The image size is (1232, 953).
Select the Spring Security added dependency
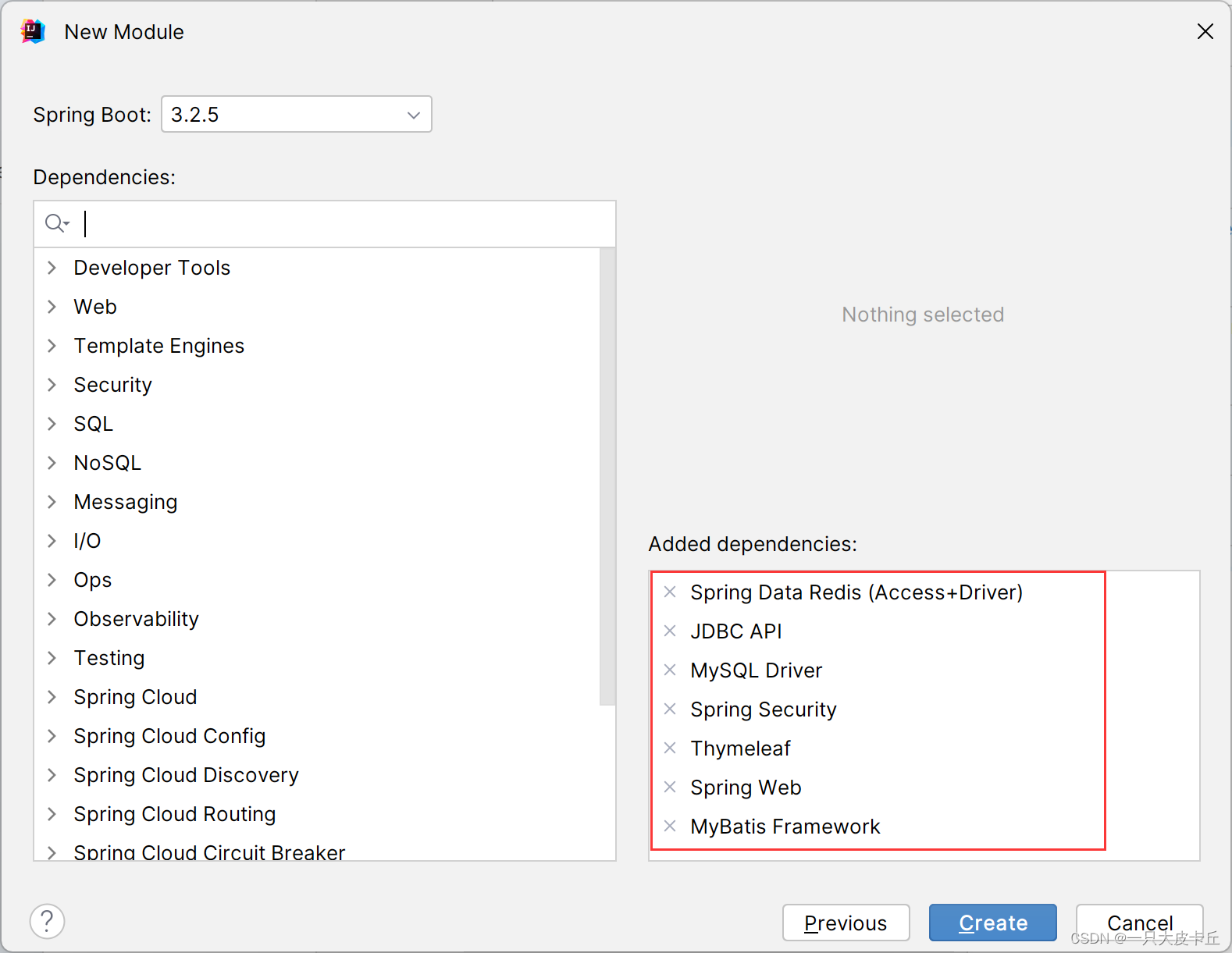pos(764,709)
